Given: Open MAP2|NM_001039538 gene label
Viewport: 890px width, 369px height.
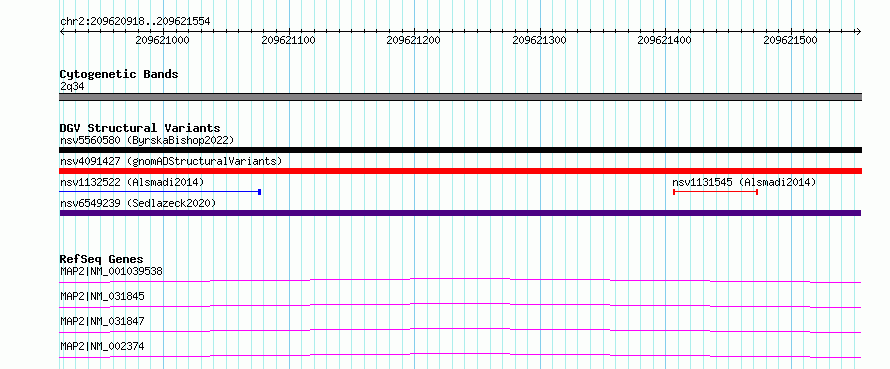Looking at the screenshot, I should tap(111, 271).
